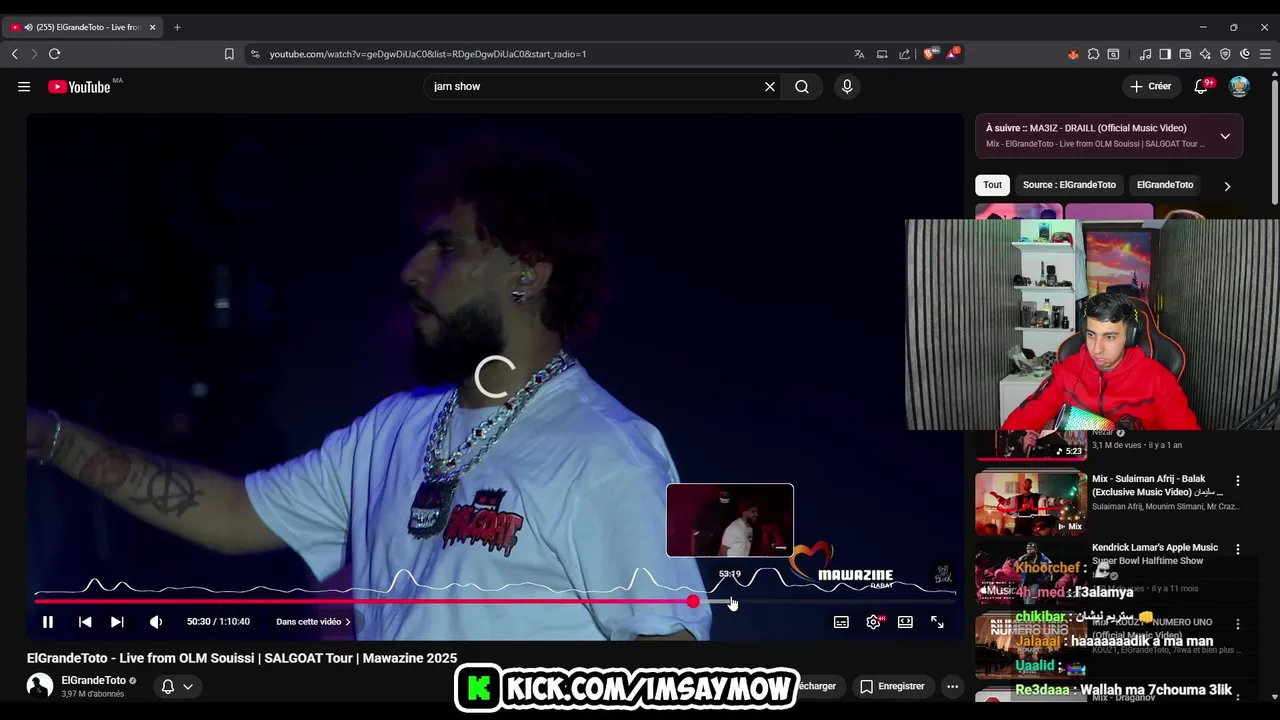Start voice search with the microphone
Image resolution: width=1280 pixels, height=720 pixels.
[x=847, y=87]
